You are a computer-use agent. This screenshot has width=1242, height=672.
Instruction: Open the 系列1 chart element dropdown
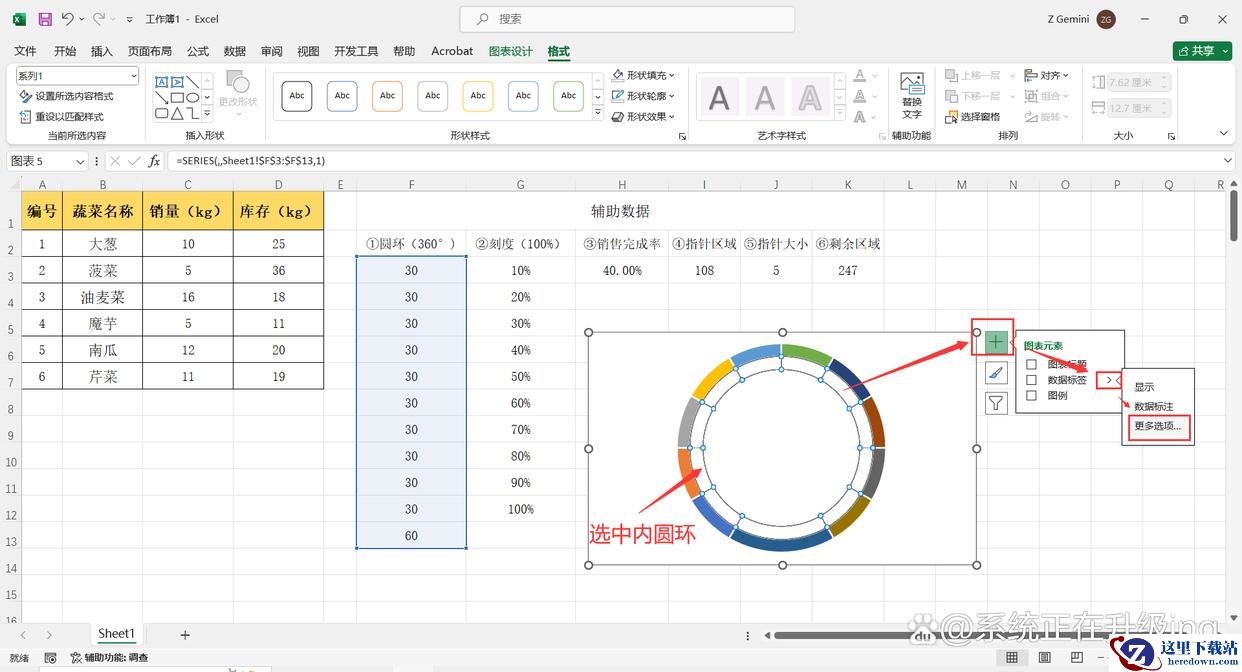click(77, 76)
